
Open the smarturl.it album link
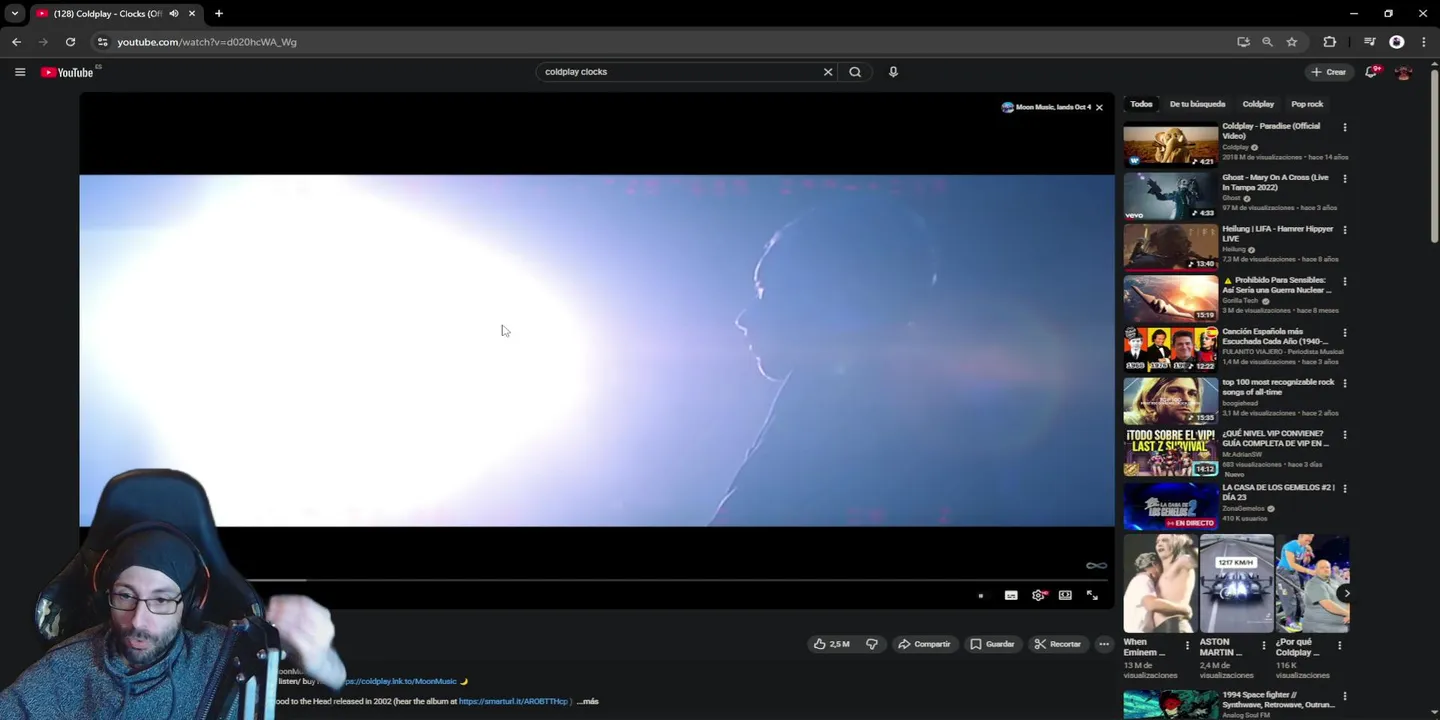click(x=513, y=702)
